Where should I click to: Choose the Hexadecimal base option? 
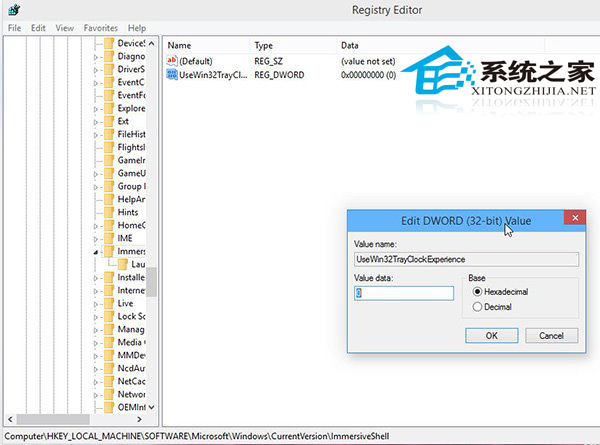pyautogui.click(x=477, y=292)
